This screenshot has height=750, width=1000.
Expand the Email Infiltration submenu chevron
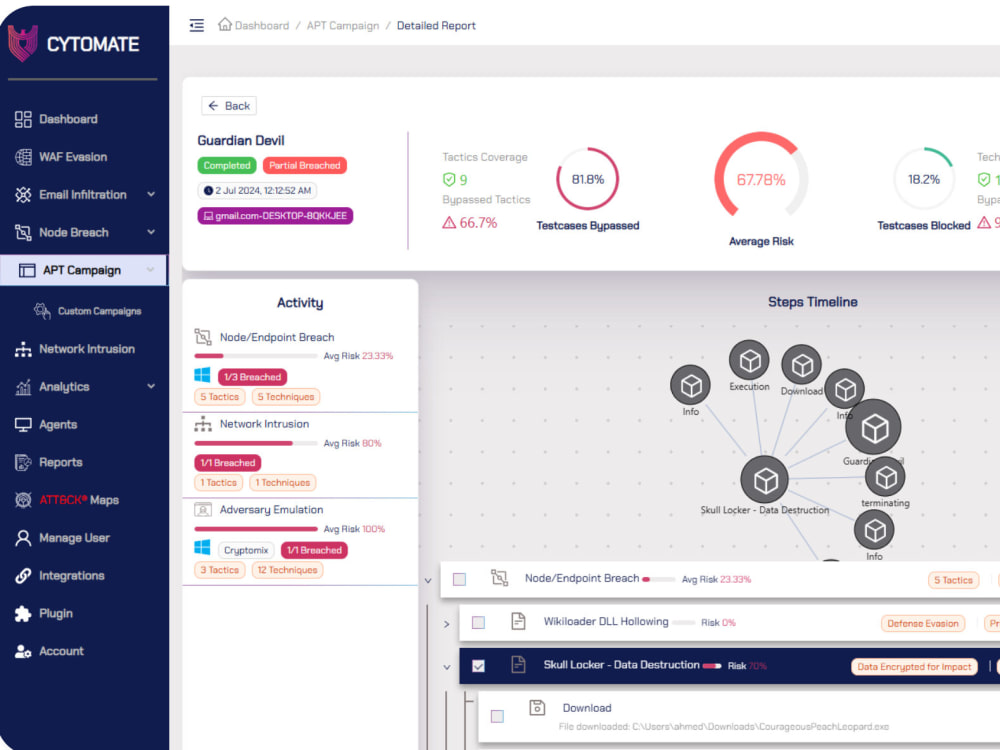pyautogui.click(x=151, y=194)
